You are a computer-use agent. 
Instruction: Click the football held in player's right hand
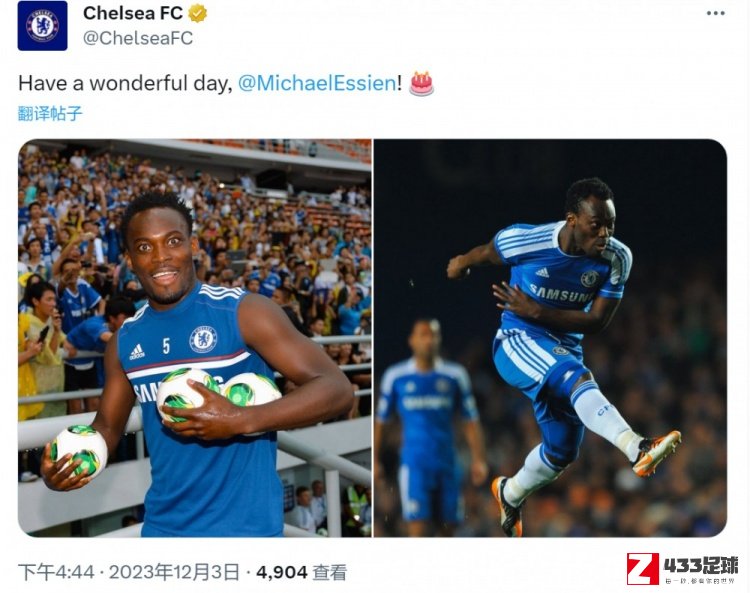point(78,451)
